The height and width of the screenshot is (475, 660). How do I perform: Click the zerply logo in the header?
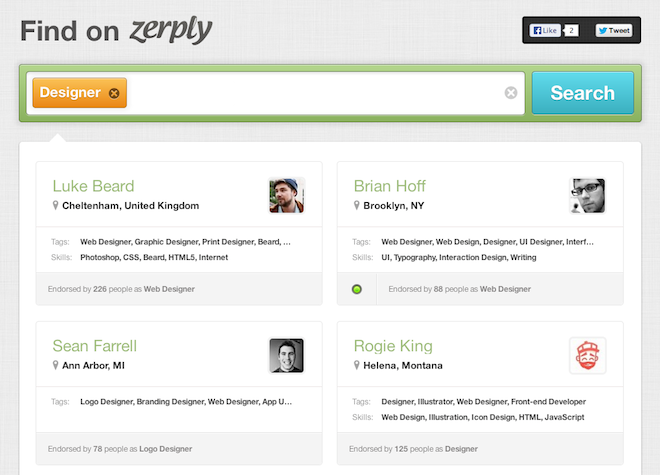171,31
